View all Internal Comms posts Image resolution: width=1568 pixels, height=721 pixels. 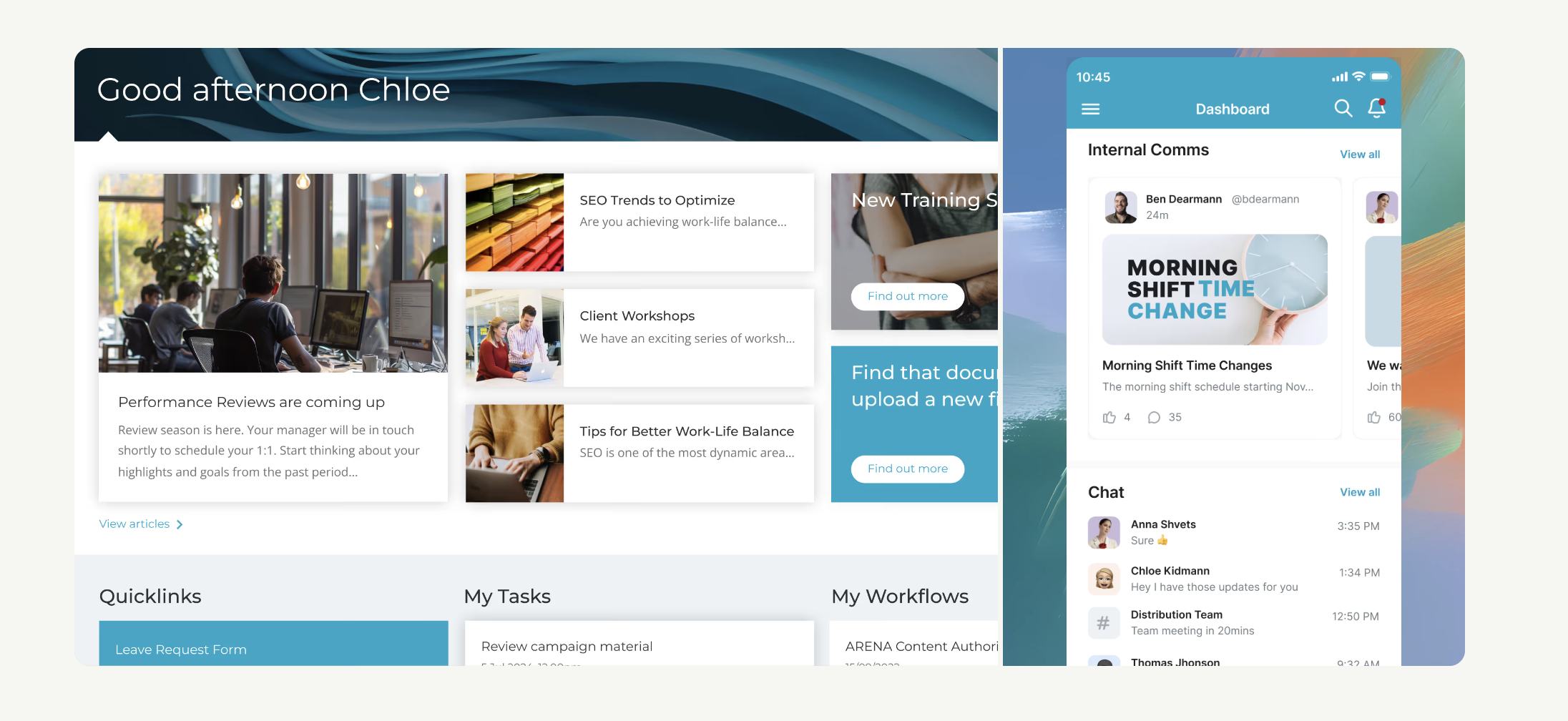click(1360, 154)
